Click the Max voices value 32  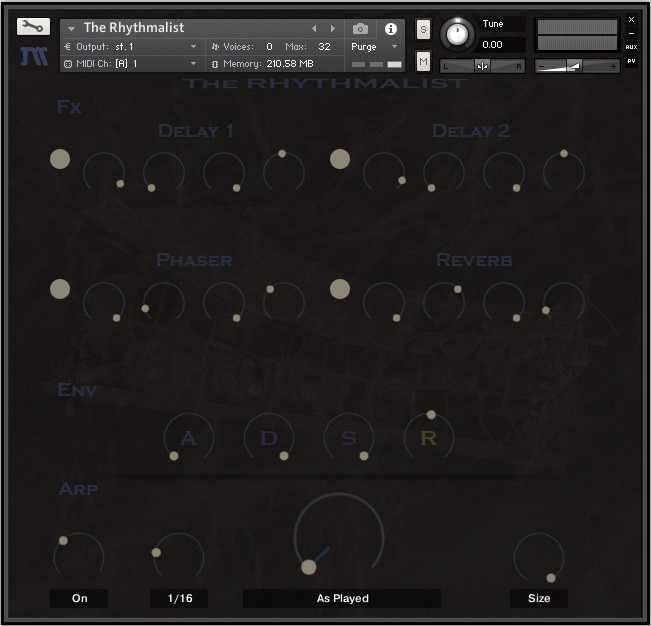click(x=324, y=46)
